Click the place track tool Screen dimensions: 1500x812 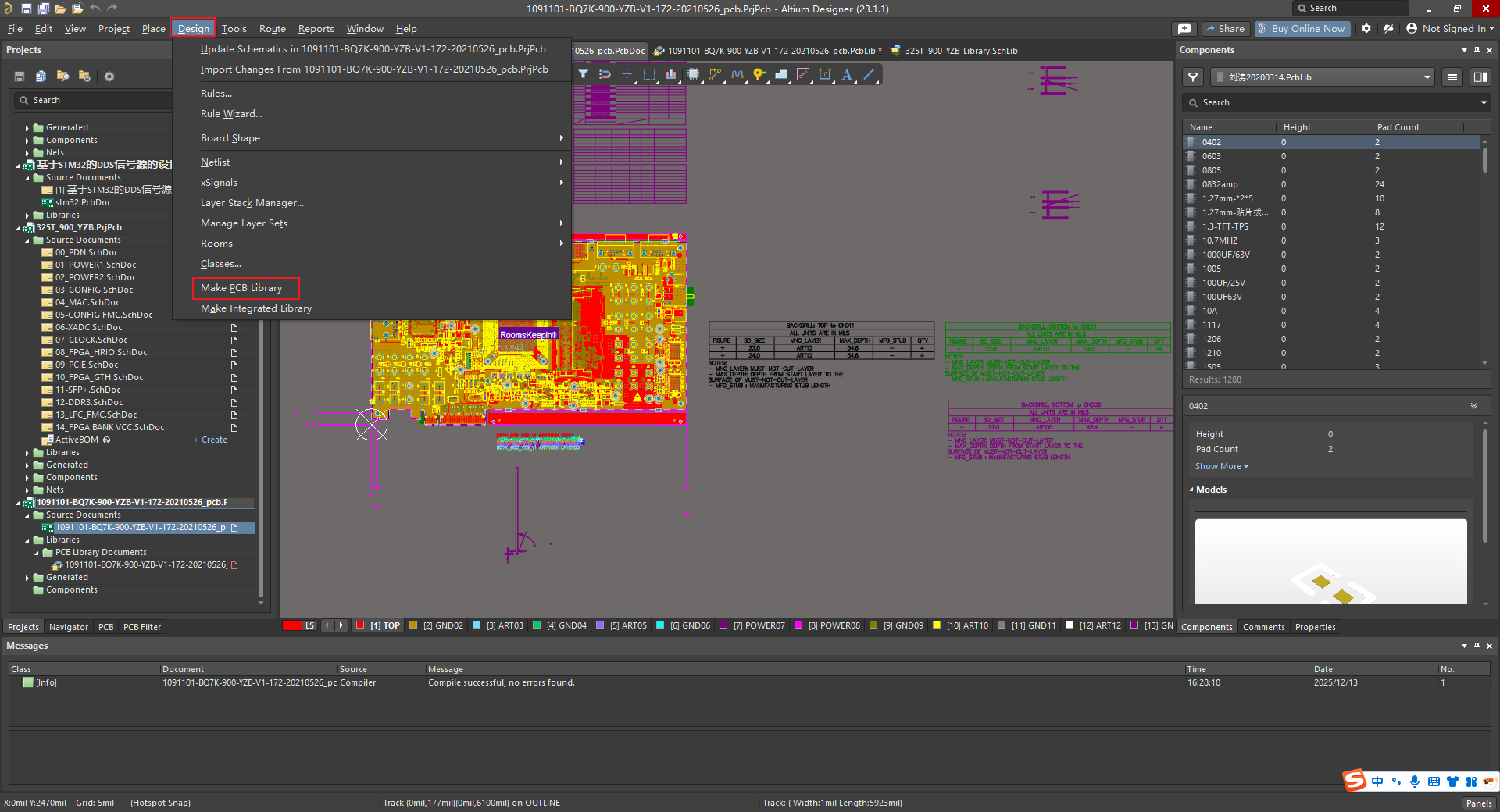pyautogui.click(x=802, y=74)
